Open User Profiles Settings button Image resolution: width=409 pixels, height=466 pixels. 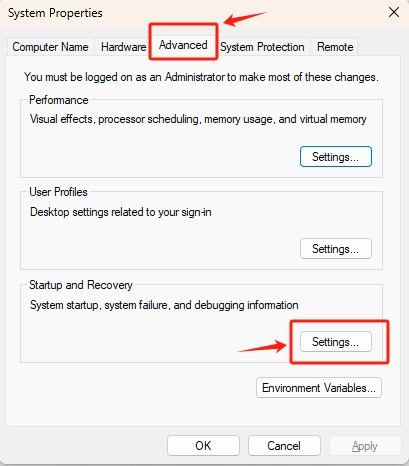click(x=336, y=249)
